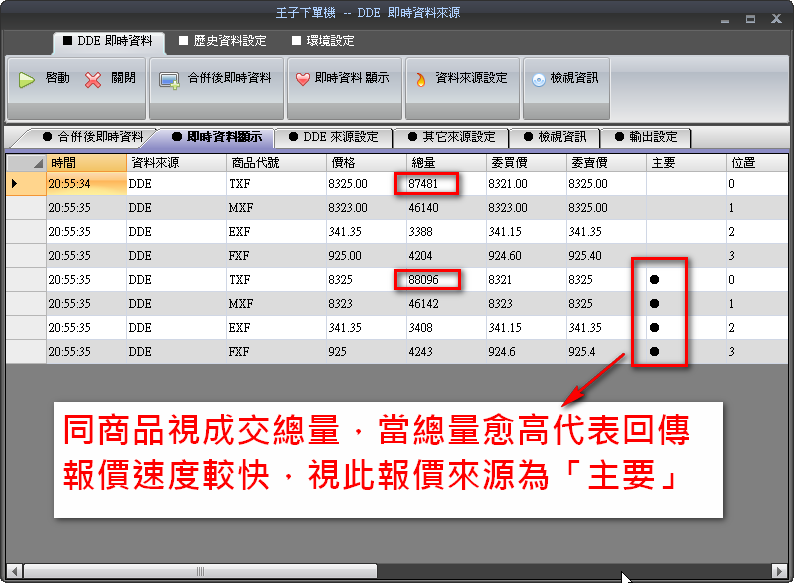
Task: Click the green play icon for 啓動
Action: 26,80
